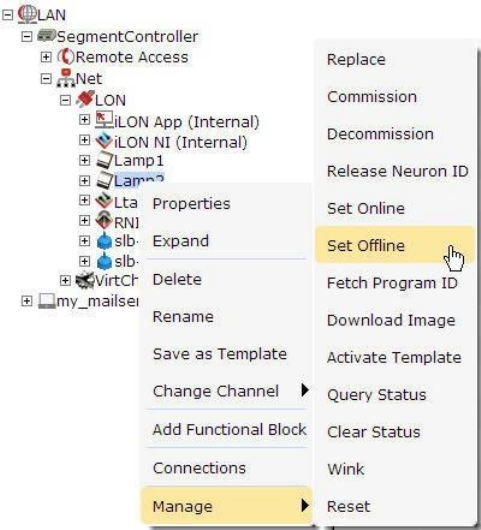
Task: Select the my_mailserver tree item
Action: [x=97, y=300]
